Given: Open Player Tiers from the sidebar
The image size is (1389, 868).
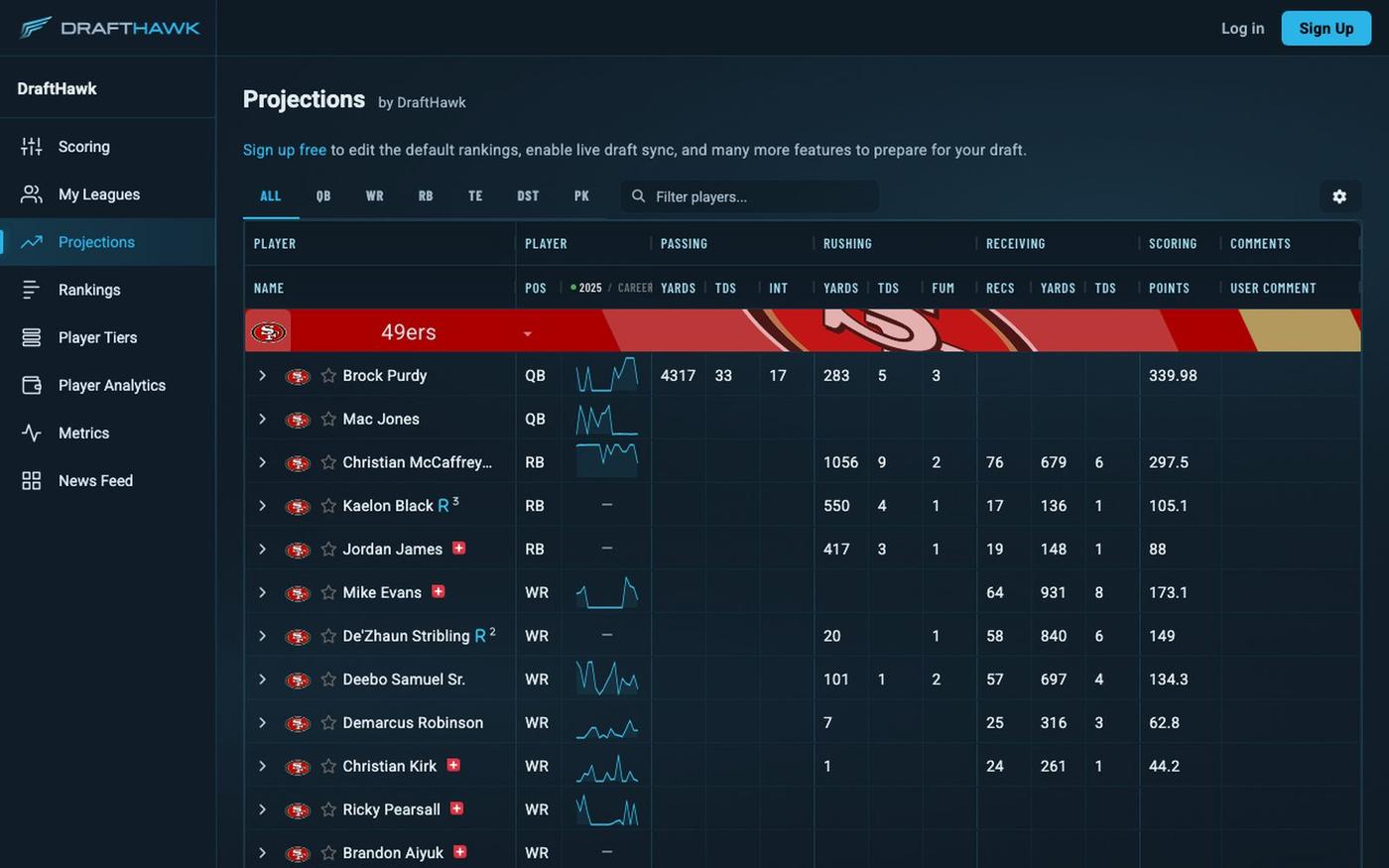Looking at the screenshot, I should tap(108, 337).
